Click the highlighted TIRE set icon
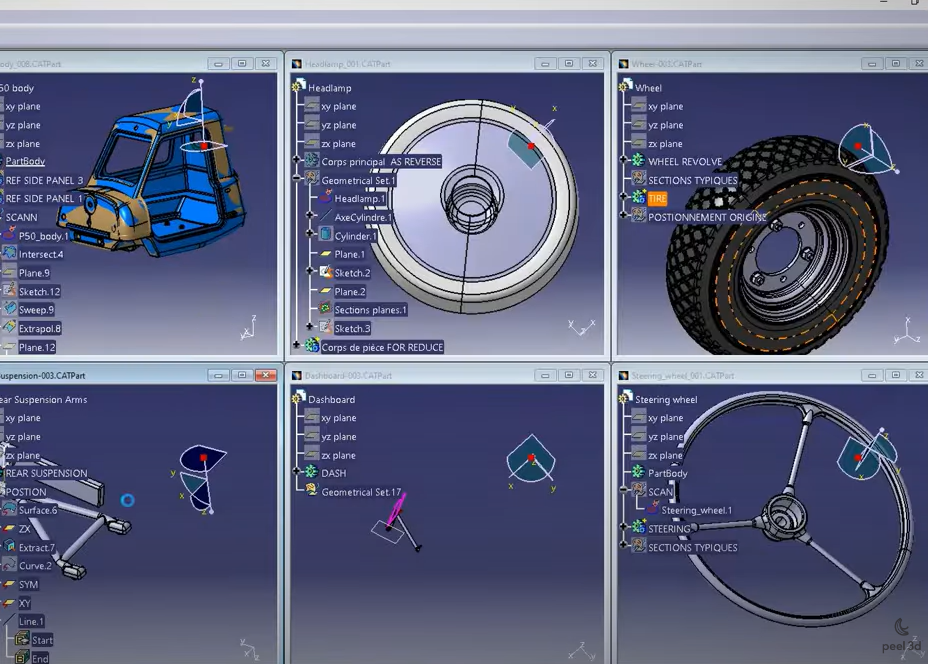Viewport: 928px width, 664px height. click(x=638, y=197)
